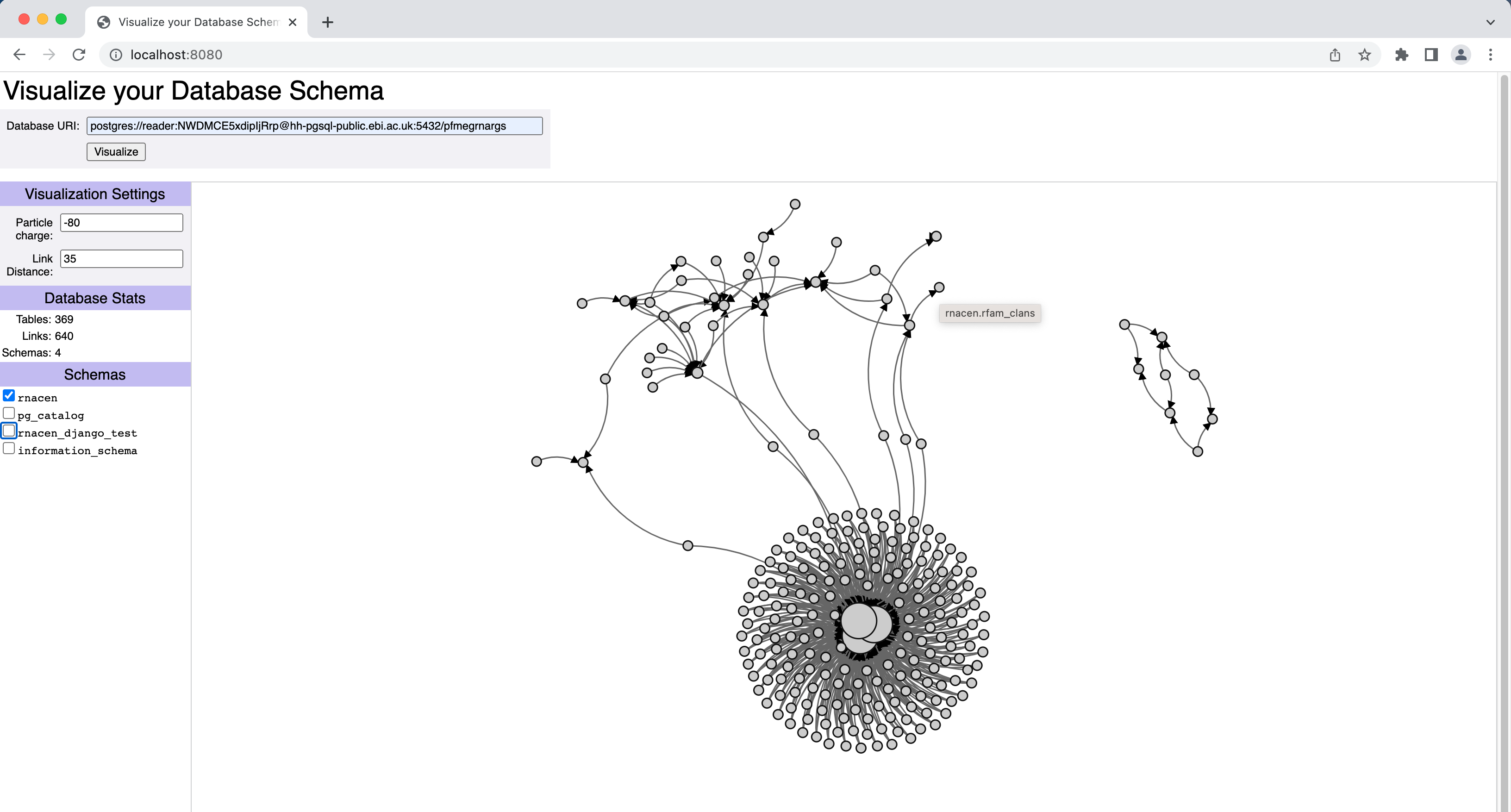Click the 'Database URI:' label
The width and height of the screenshot is (1511, 812).
(x=43, y=125)
